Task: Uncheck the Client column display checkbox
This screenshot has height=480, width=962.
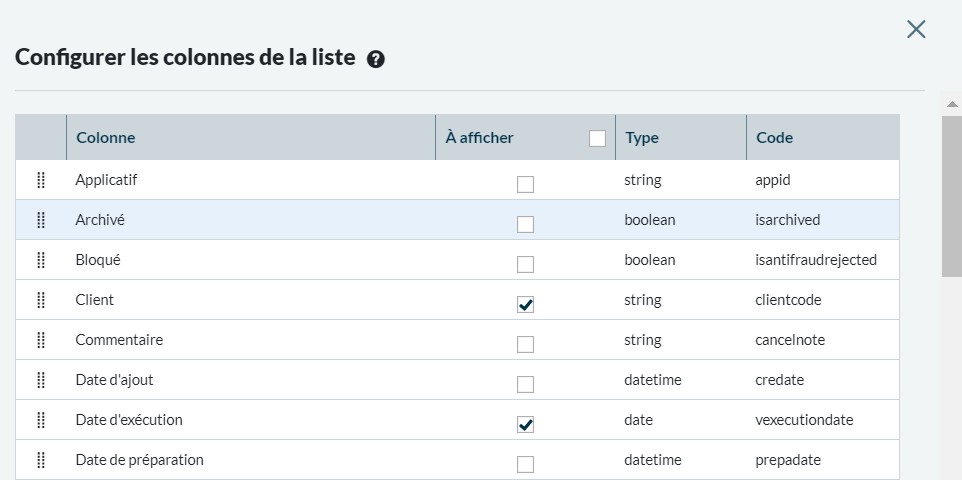Action: 525,304
